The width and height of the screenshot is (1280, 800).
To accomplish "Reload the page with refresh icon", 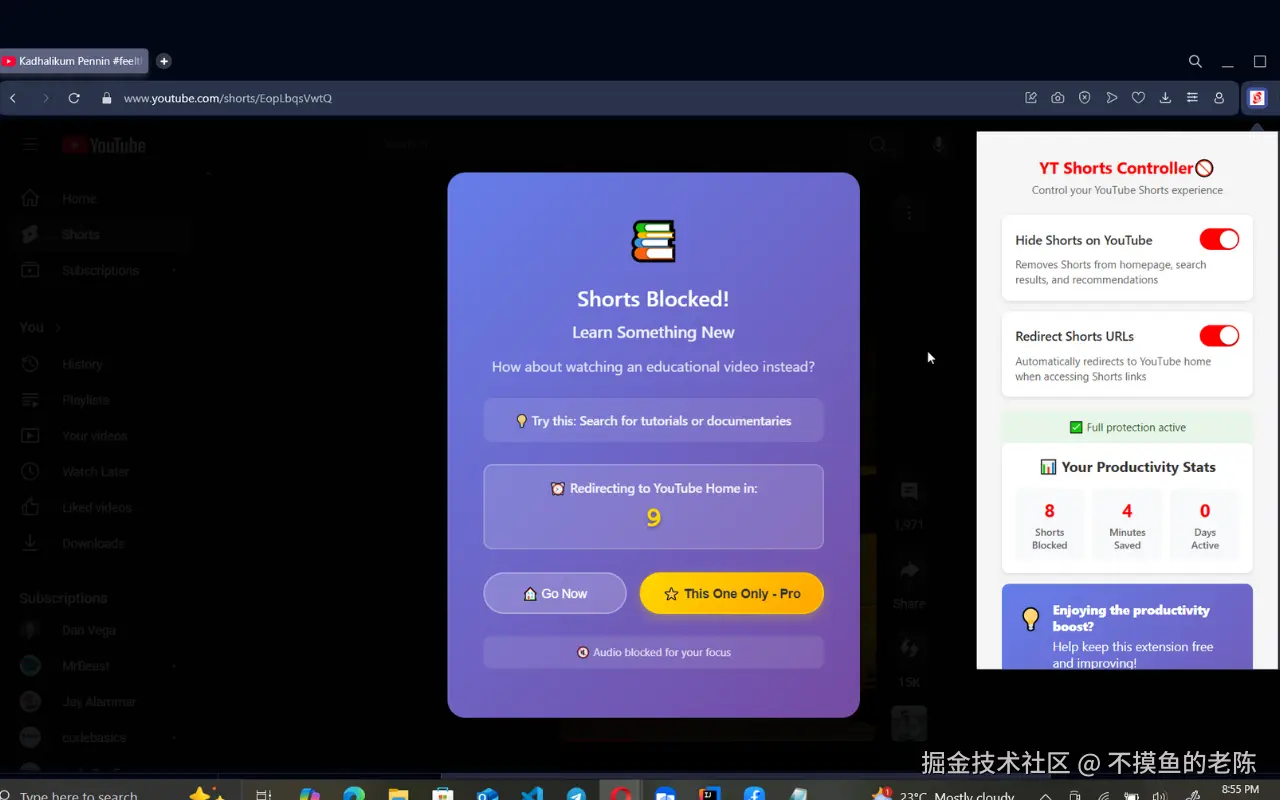I will pyautogui.click(x=74, y=98).
